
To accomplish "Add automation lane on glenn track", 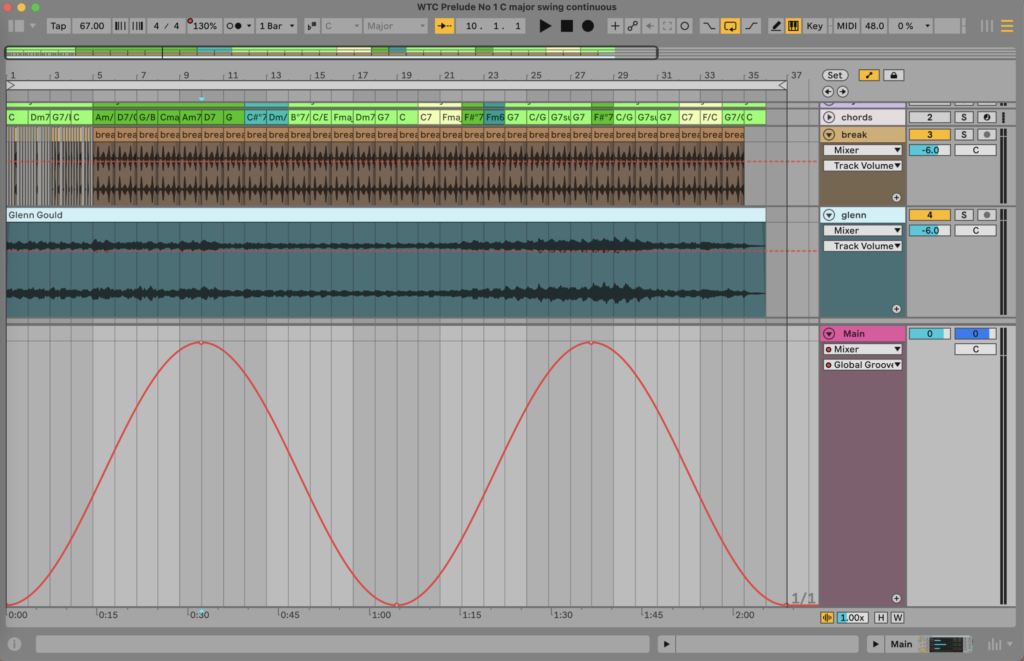I will pyautogui.click(x=896, y=309).
